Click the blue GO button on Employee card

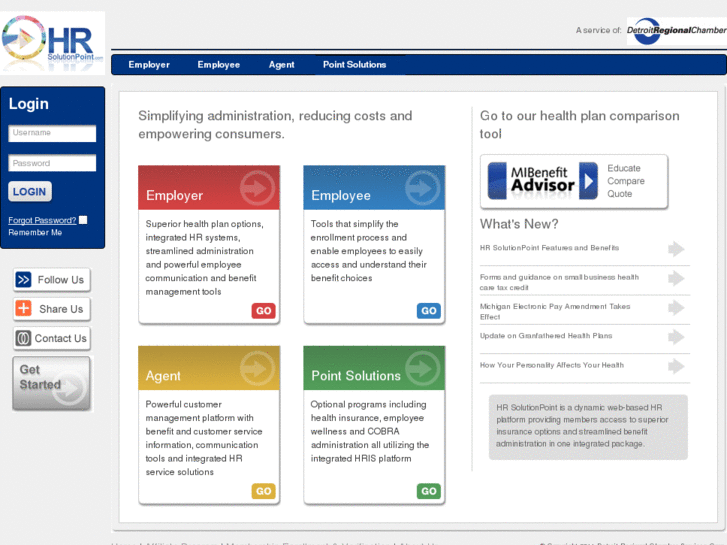coord(428,311)
